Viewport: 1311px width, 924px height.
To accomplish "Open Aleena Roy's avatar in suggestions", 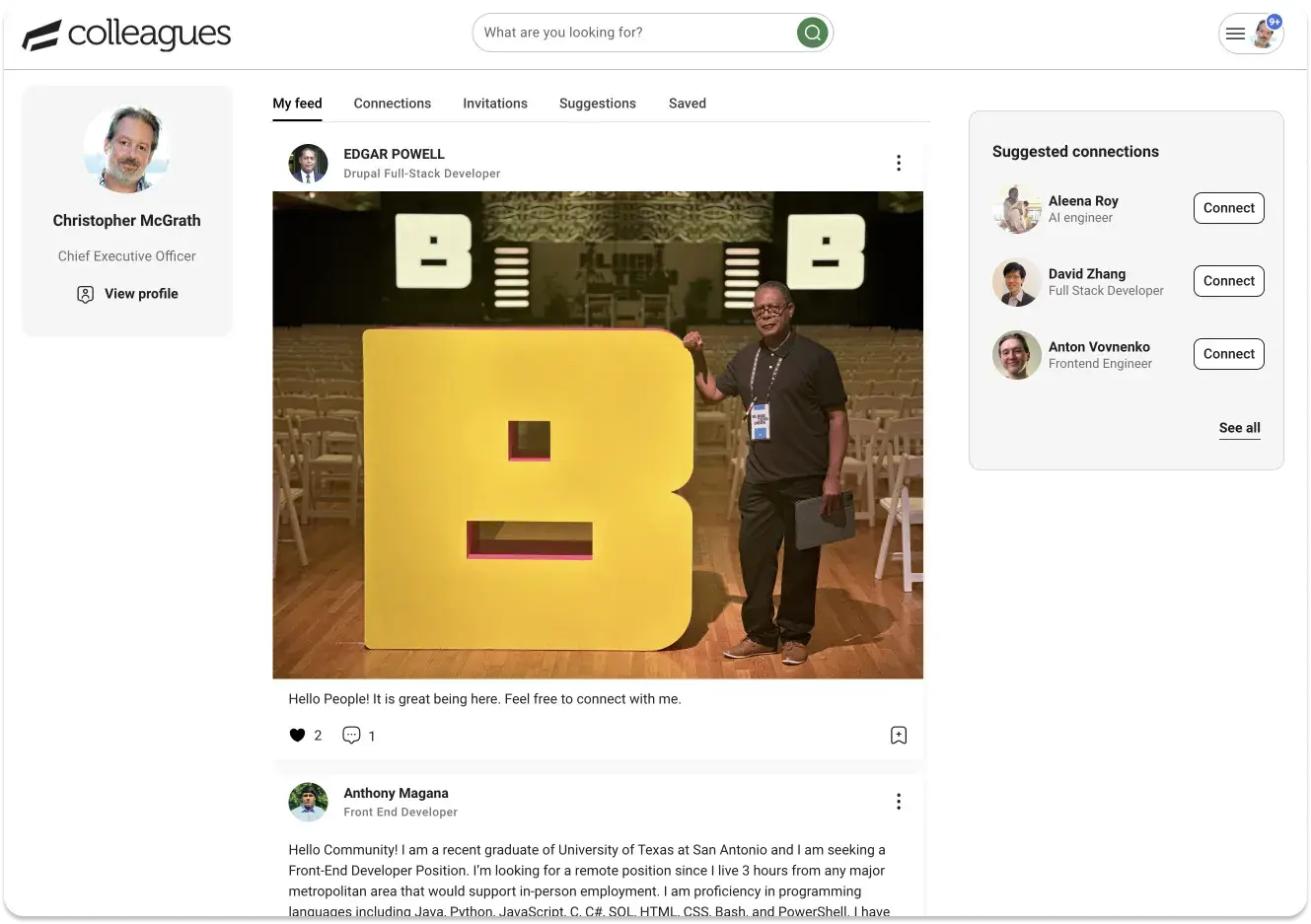I will pos(1016,208).
